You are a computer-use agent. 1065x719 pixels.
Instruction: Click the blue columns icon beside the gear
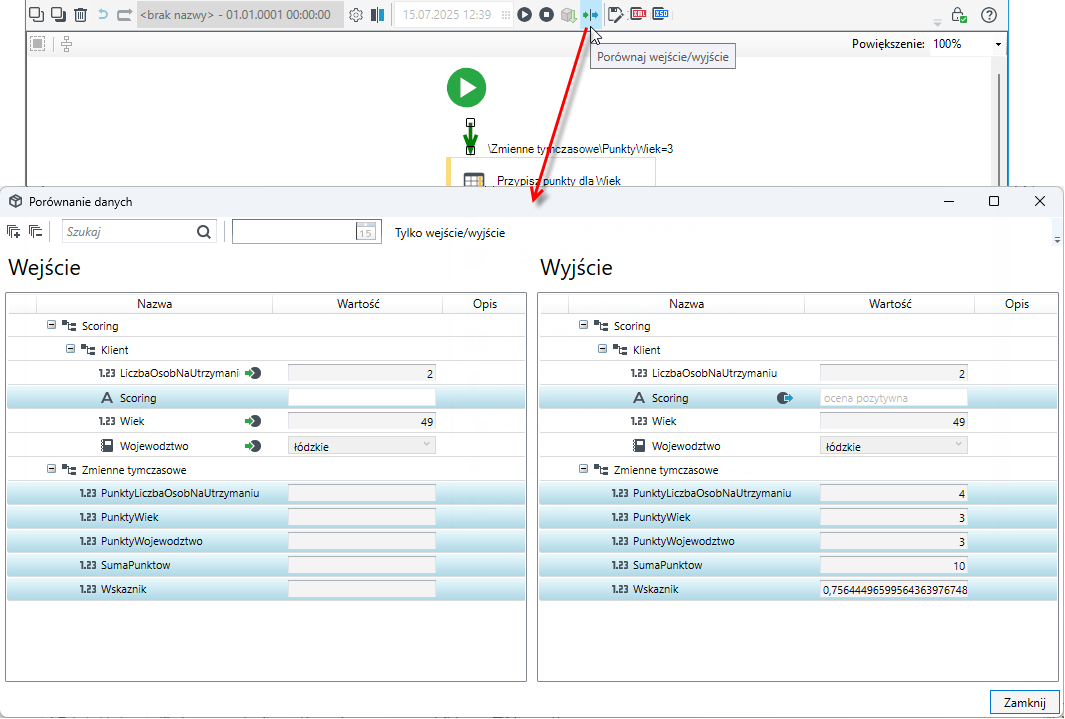tap(378, 14)
